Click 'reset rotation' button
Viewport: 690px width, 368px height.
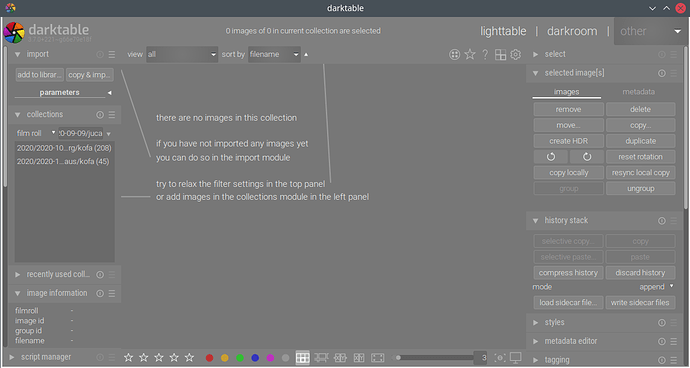(x=640, y=157)
